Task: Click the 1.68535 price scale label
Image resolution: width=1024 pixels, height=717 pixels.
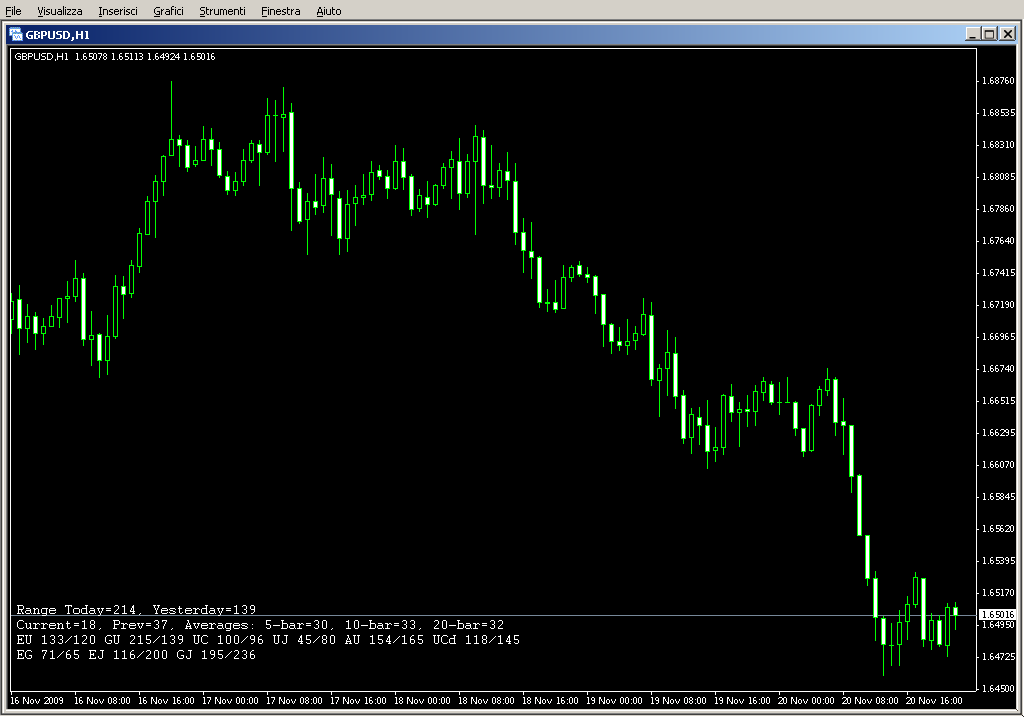Action: 999,113
